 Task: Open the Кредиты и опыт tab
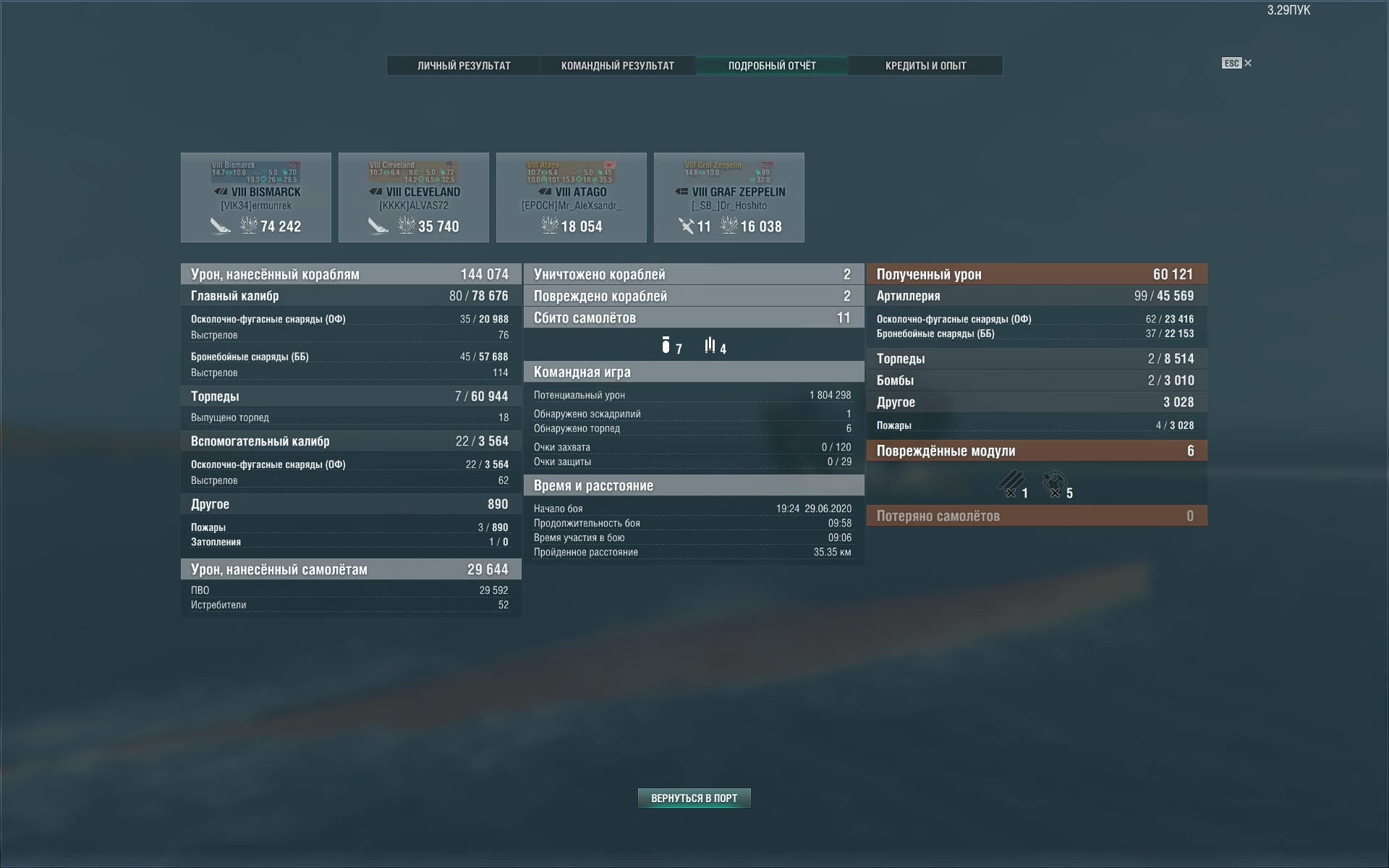click(925, 66)
